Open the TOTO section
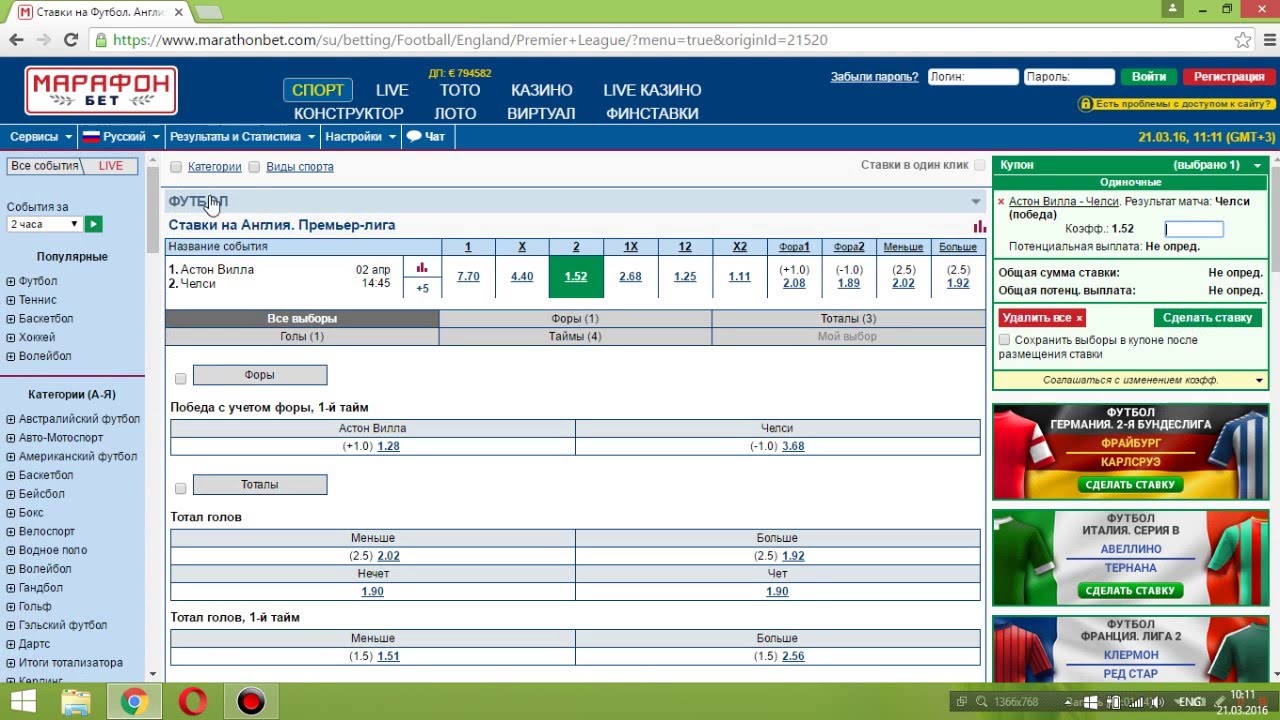The height and width of the screenshot is (720, 1280). pyautogui.click(x=460, y=90)
